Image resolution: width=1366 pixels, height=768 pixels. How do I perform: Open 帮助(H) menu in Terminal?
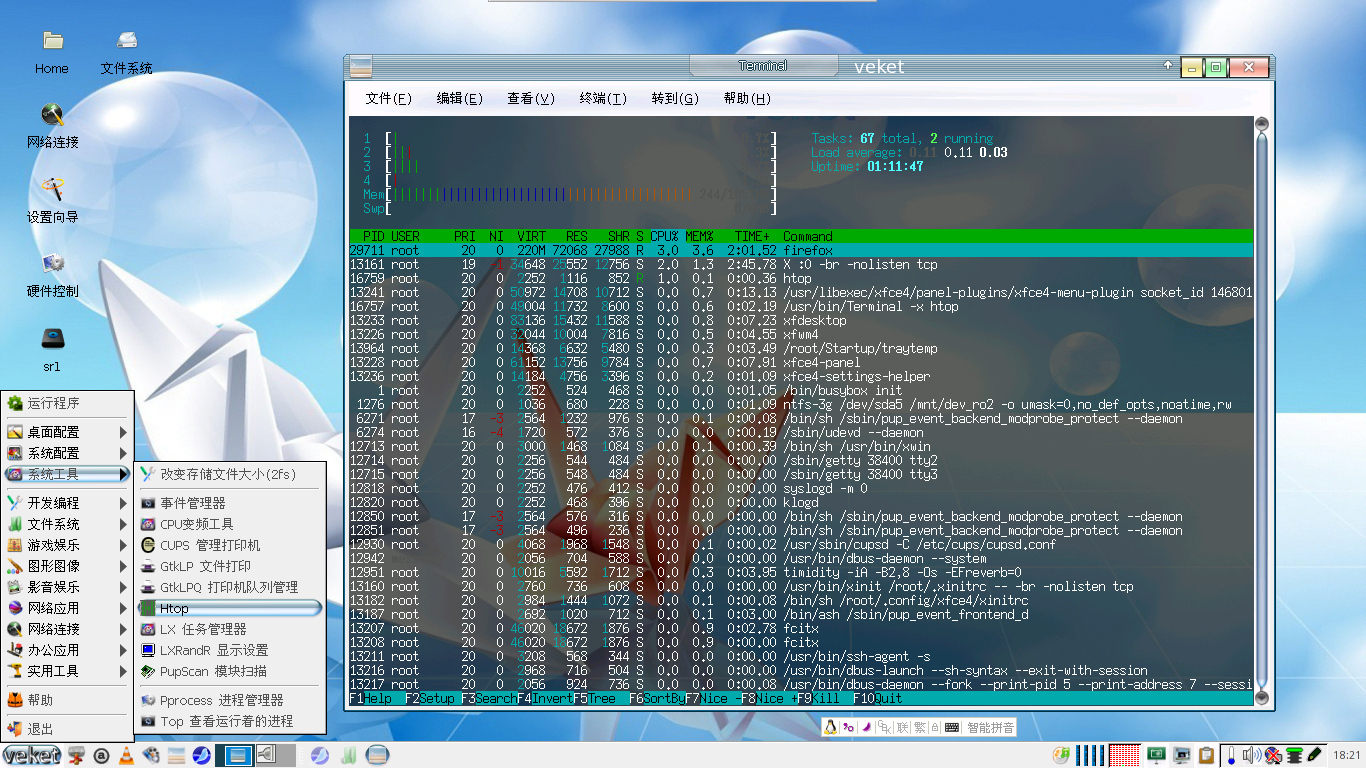click(x=747, y=98)
